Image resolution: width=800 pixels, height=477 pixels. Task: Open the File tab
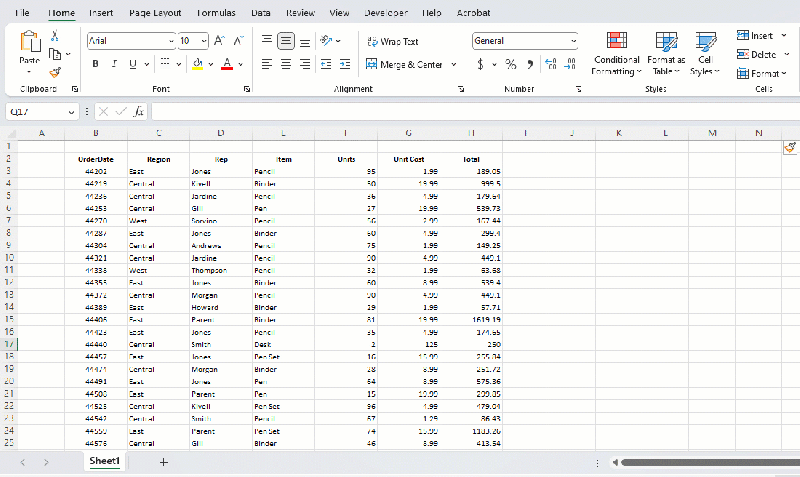(x=22, y=13)
